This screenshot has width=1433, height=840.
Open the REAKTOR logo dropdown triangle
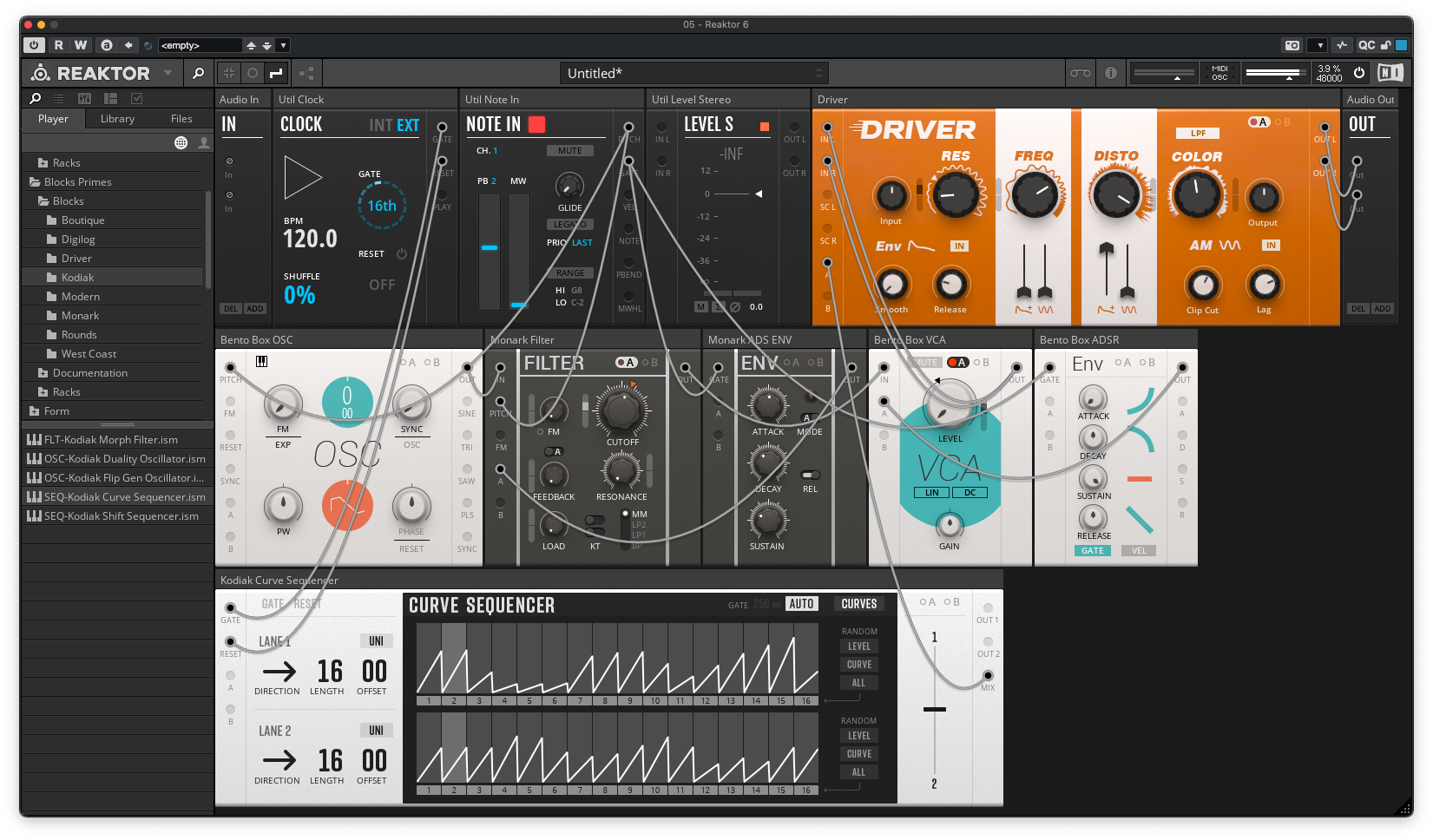167,73
